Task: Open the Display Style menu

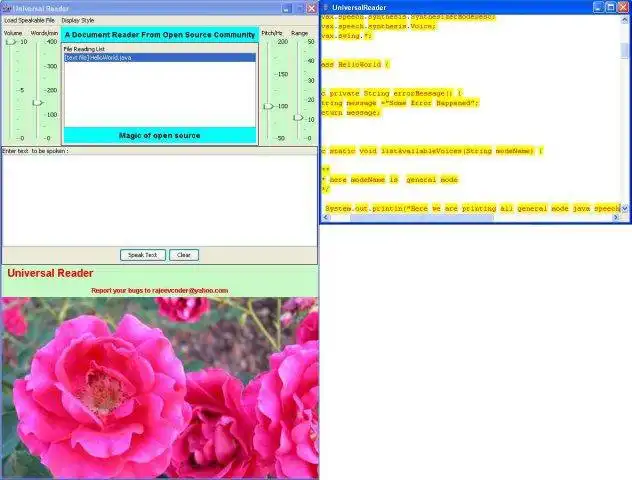Action: (78, 20)
